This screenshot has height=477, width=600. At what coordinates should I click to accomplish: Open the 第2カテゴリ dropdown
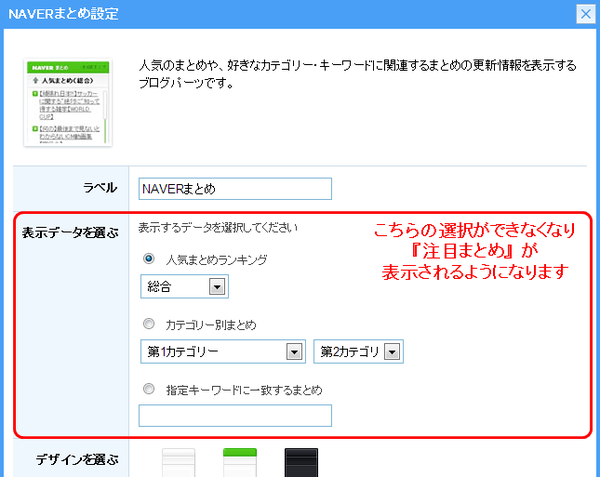(358, 352)
